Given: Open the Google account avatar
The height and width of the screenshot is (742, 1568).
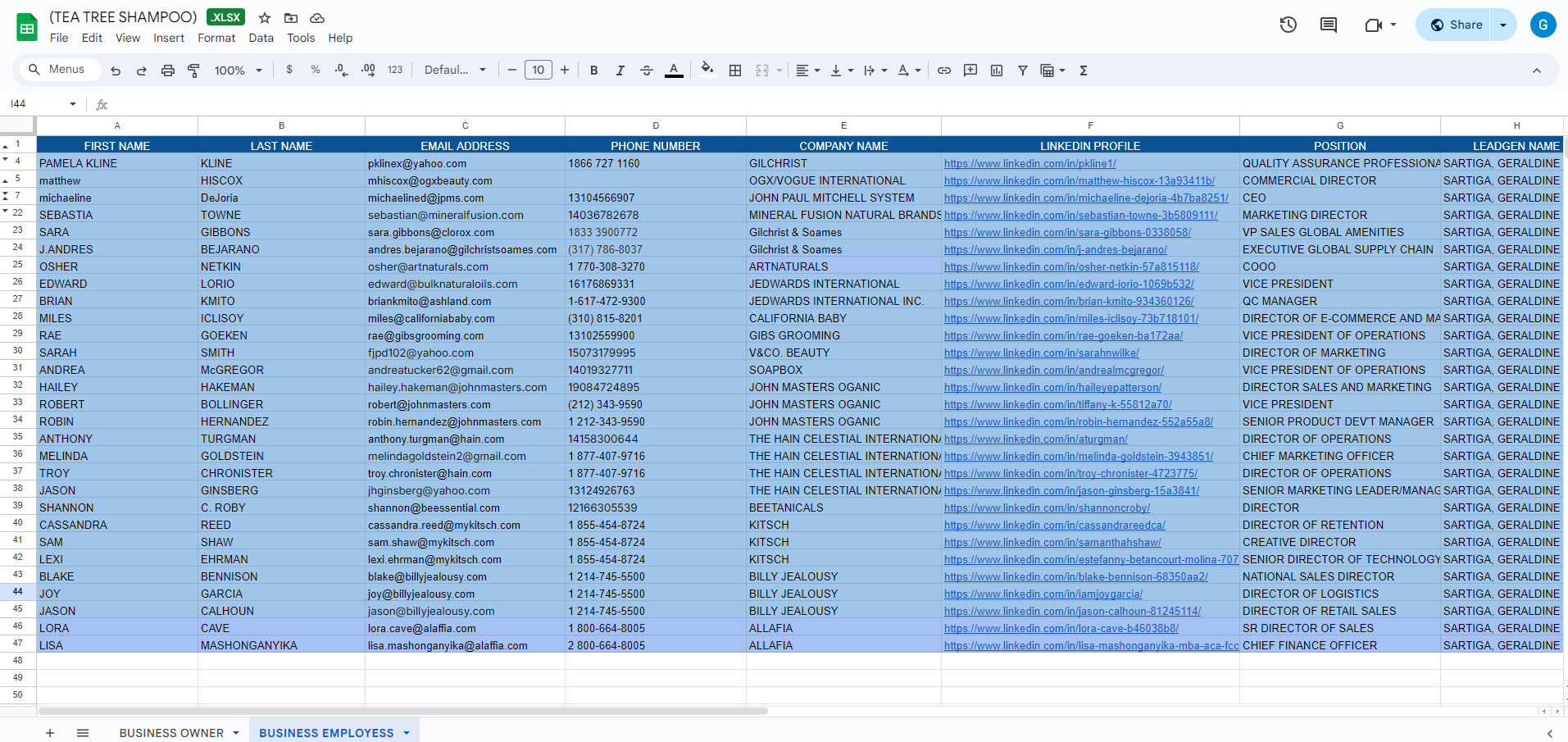Looking at the screenshot, I should point(1543,25).
